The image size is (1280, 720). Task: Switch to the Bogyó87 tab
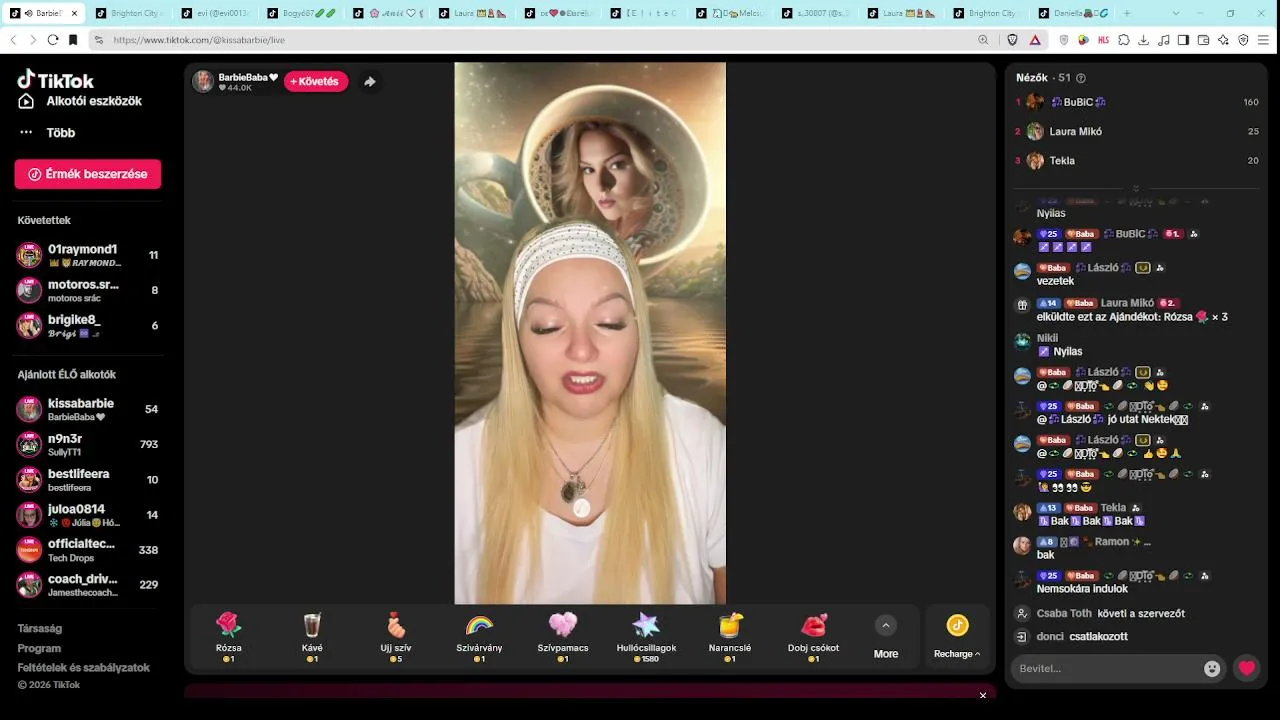302,13
